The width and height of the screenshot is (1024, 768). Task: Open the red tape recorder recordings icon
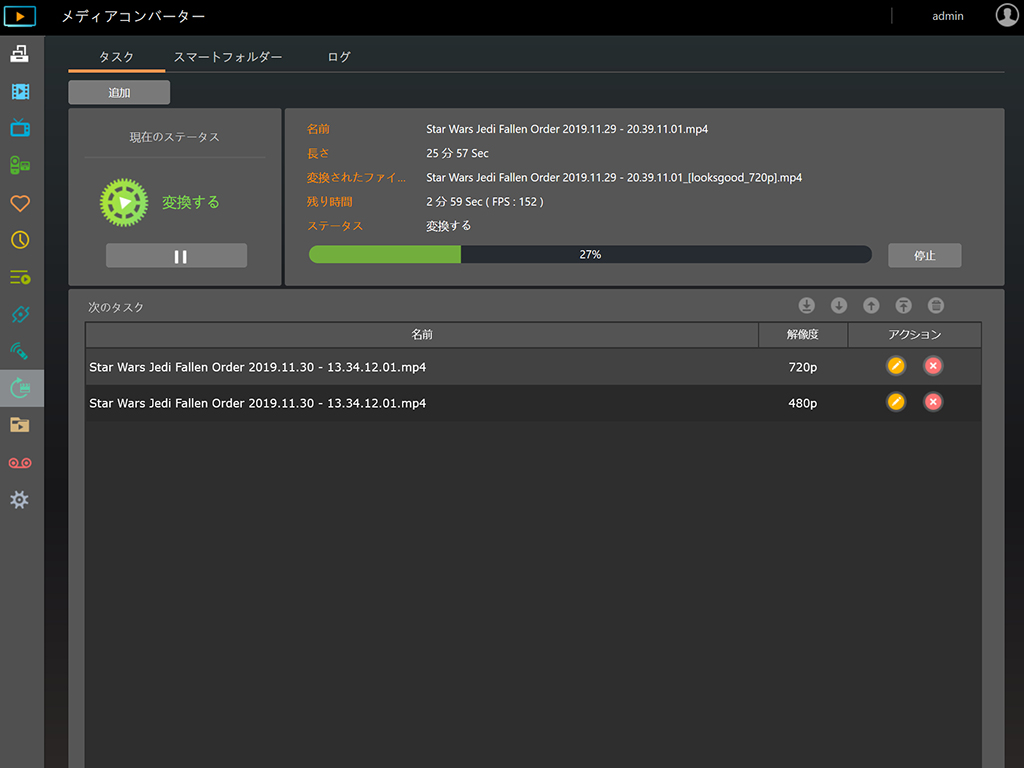coord(20,463)
